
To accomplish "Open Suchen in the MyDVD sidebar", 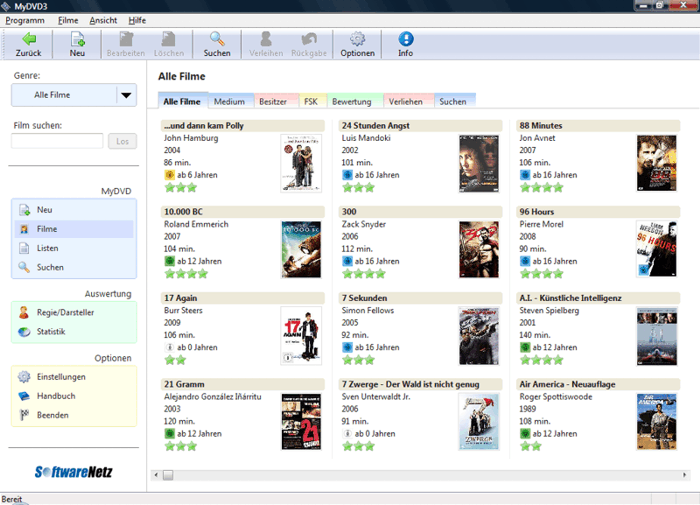I will coord(74,267).
